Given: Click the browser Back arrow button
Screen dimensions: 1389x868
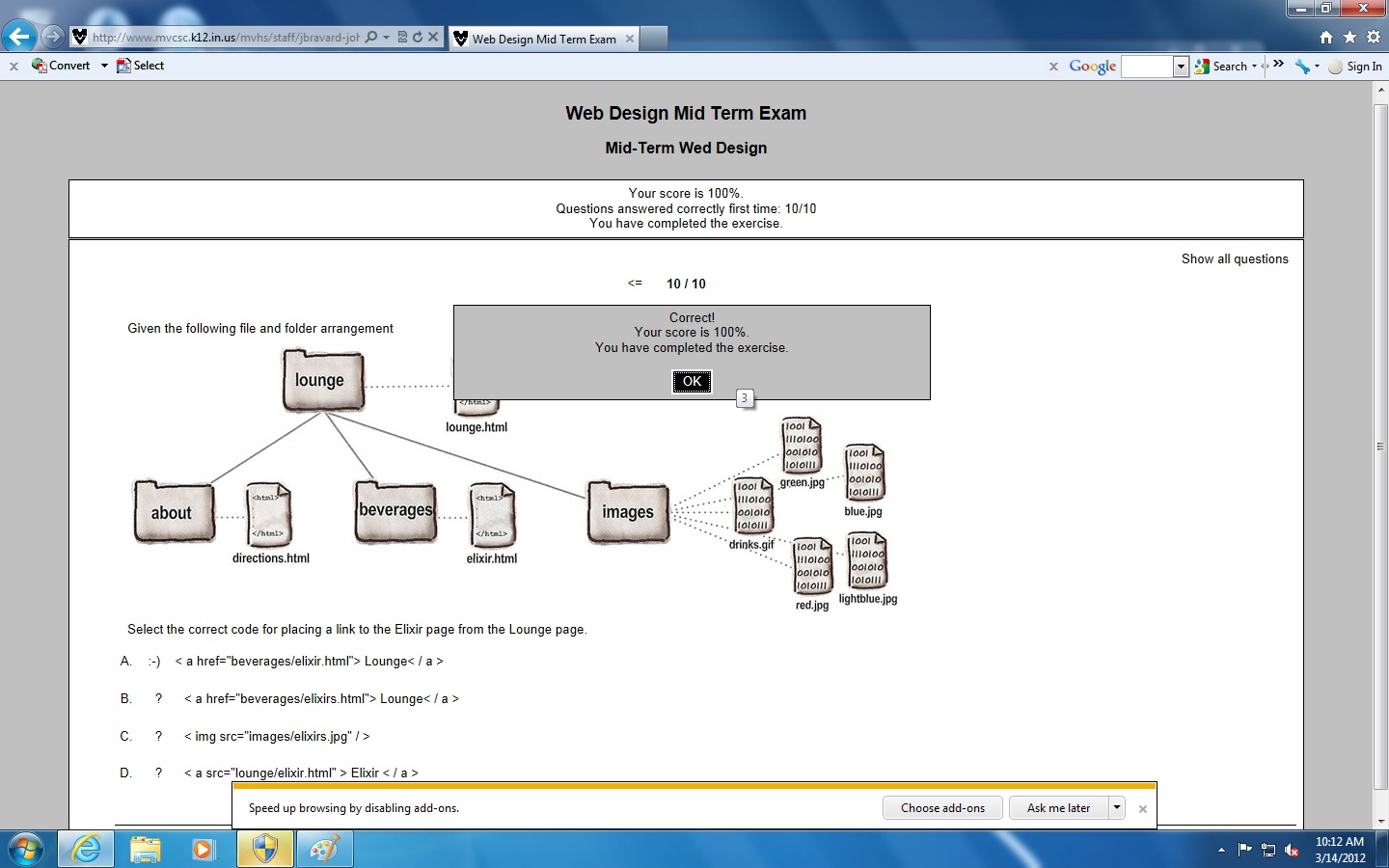Looking at the screenshot, I should 19,37.
